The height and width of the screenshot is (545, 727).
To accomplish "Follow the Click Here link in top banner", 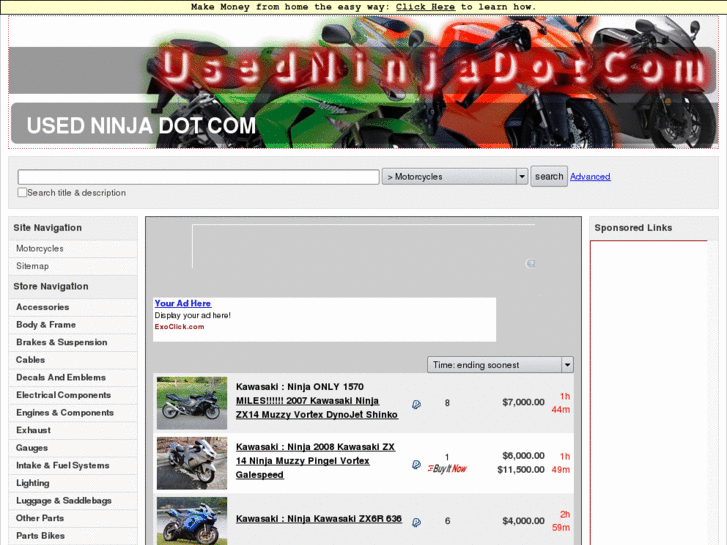I will pyautogui.click(x=425, y=7).
